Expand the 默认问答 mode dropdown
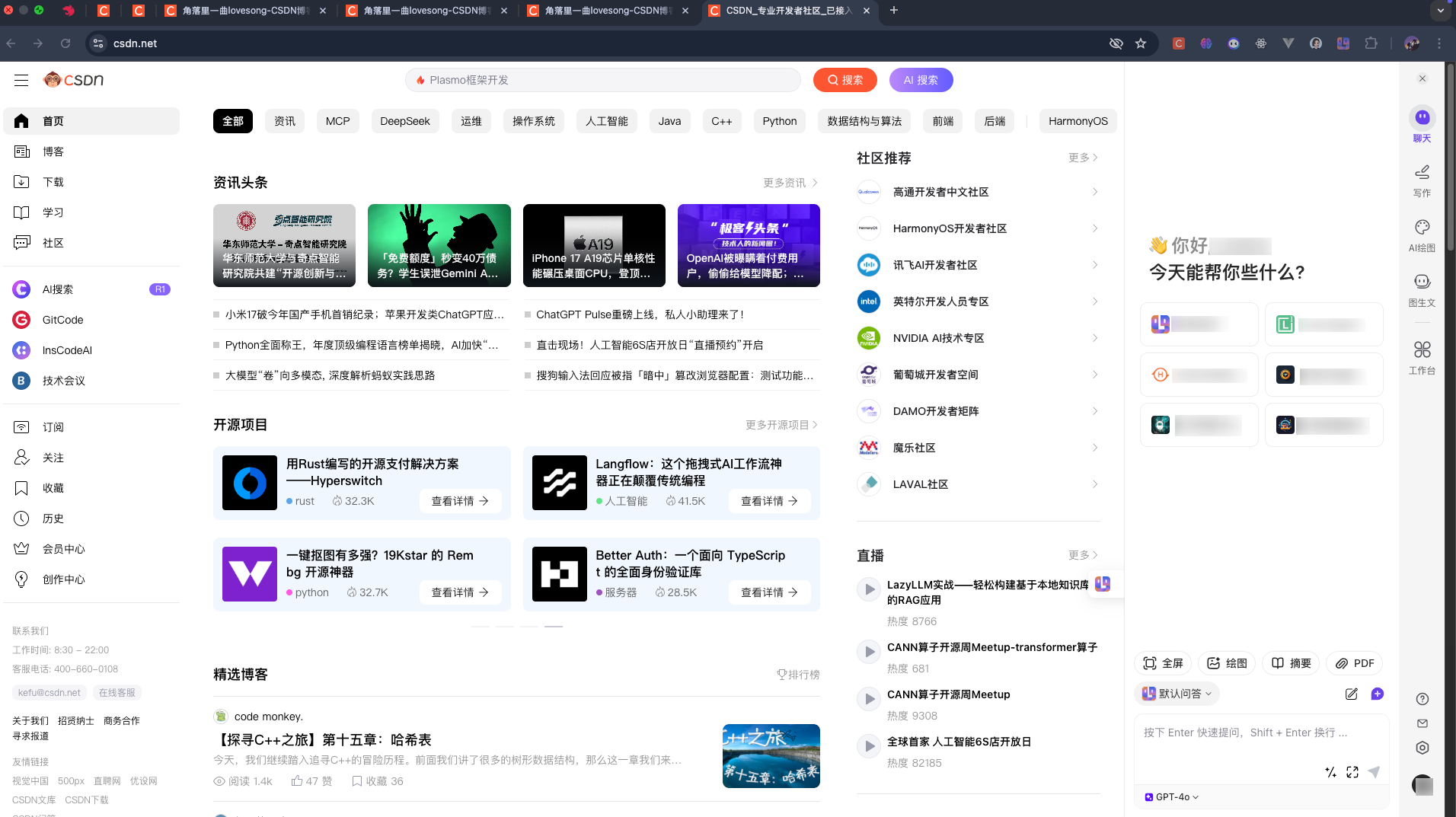This screenshot has height=817, width=1456. [x=1177, y=693]
